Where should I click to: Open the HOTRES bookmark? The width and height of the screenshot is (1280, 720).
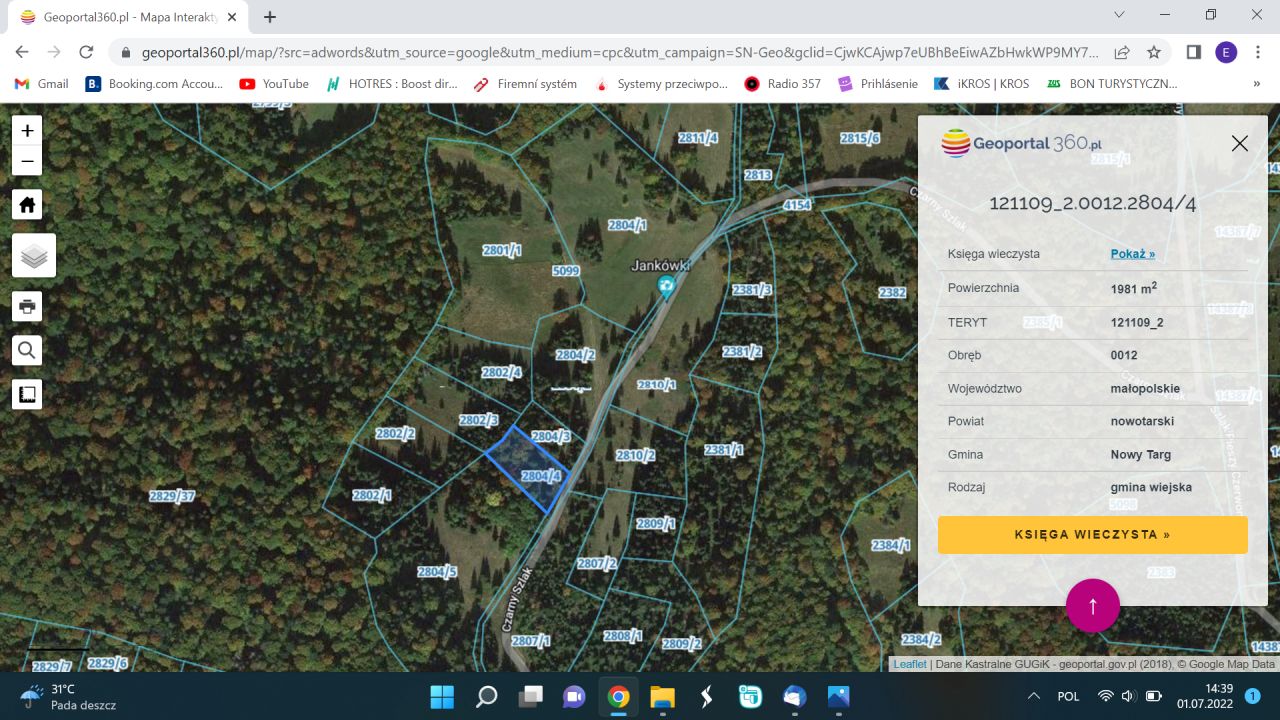pos(391,84)
